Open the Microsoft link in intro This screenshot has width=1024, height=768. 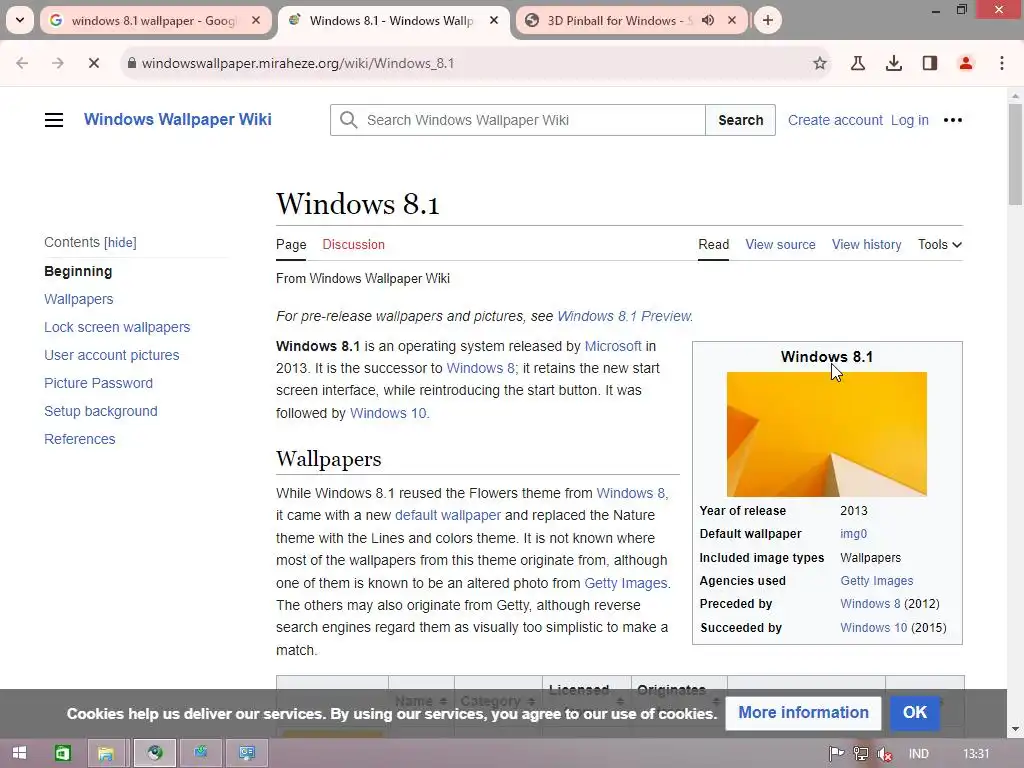(x=613, y=346)
